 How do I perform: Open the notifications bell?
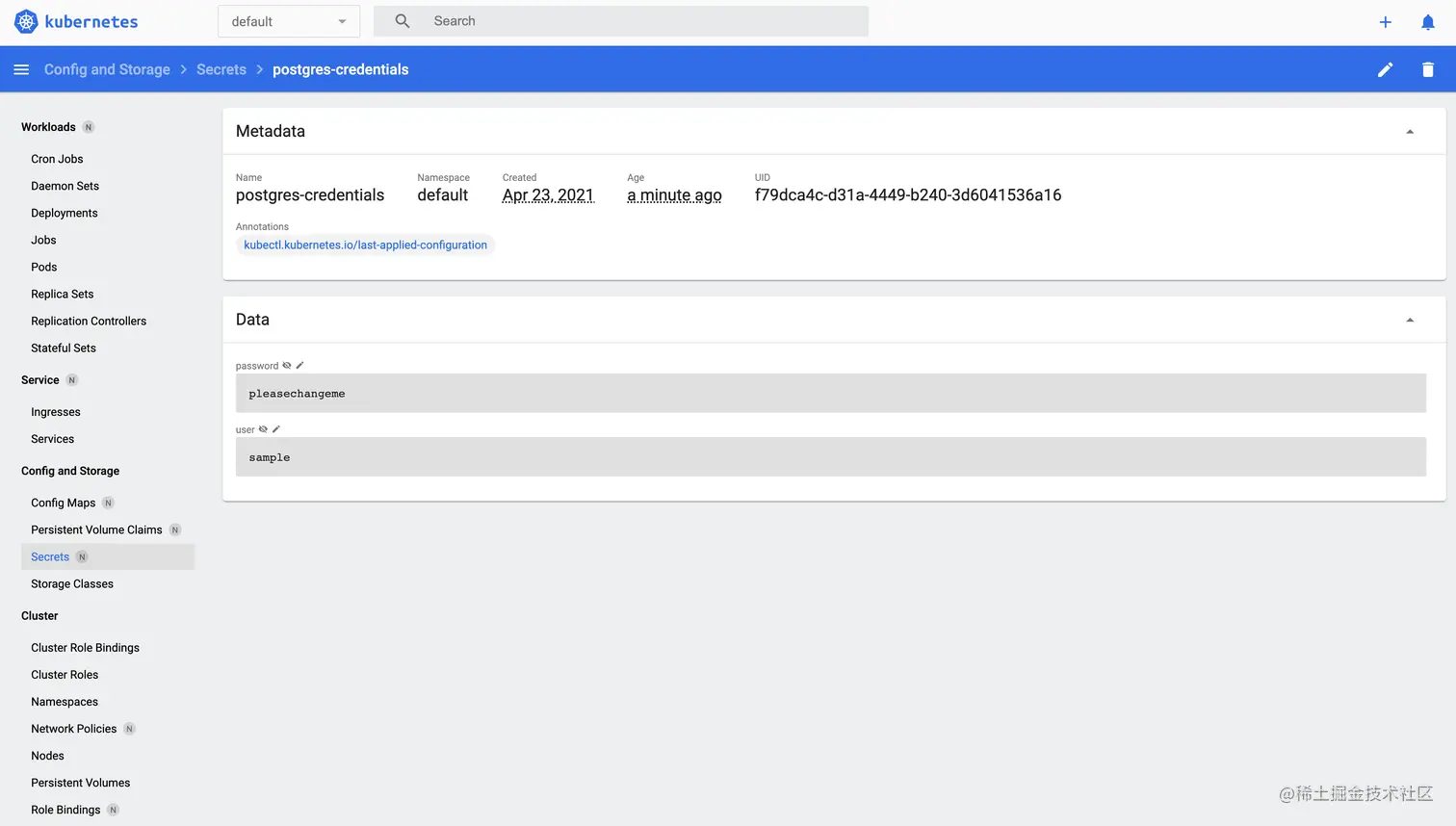pyautogui.click(x=1428, y=22)
